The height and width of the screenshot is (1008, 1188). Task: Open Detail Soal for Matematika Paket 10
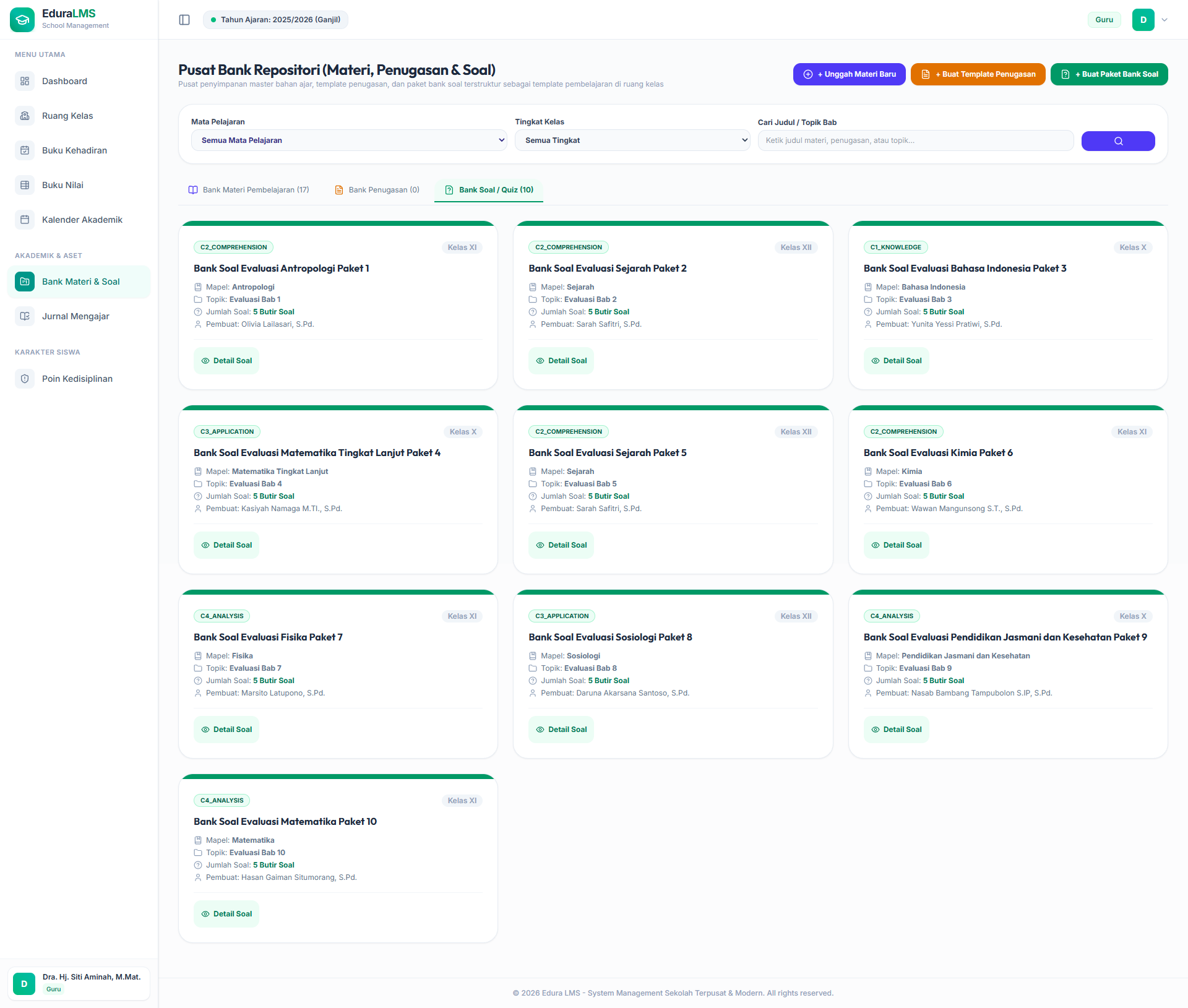[226, 914]
